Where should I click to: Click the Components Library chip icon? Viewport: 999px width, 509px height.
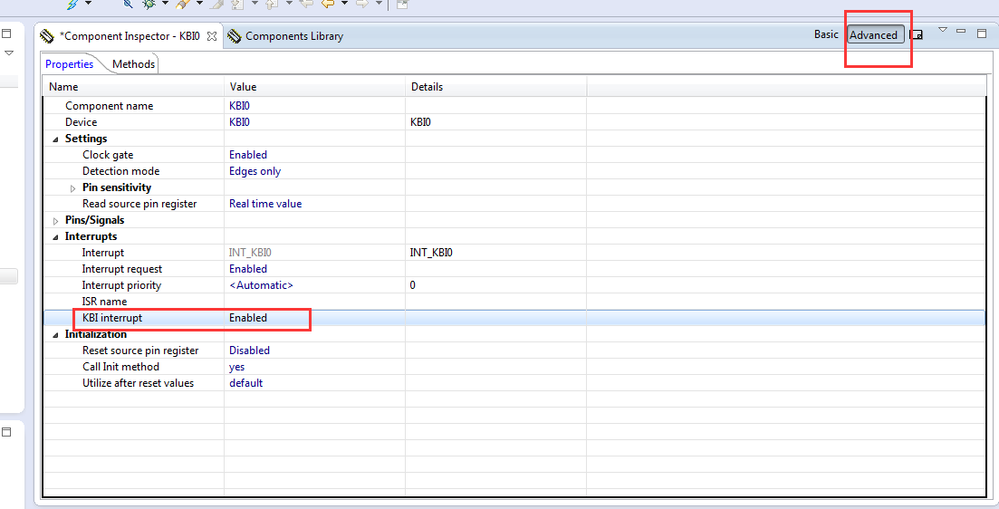234,36
